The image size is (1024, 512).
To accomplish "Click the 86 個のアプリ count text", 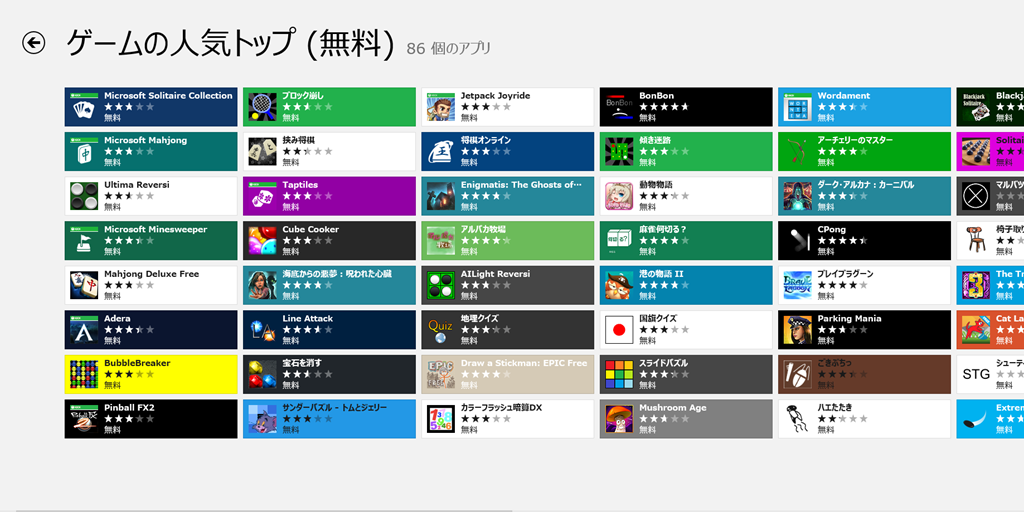I will coord(449,48).
